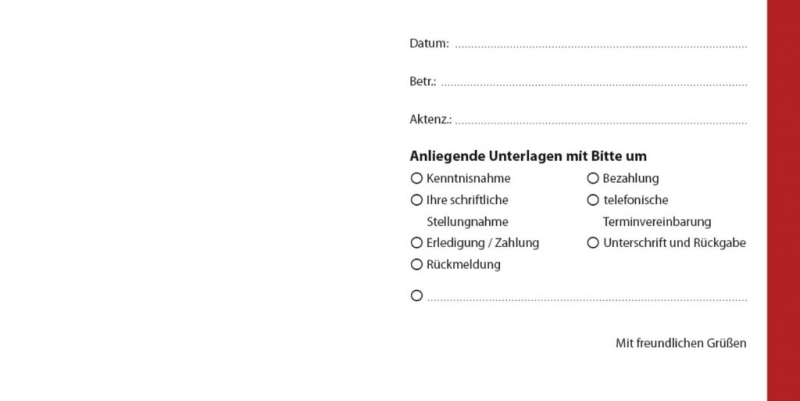
Task: Click the Terminvereinbarung text line
Action: 657,222
